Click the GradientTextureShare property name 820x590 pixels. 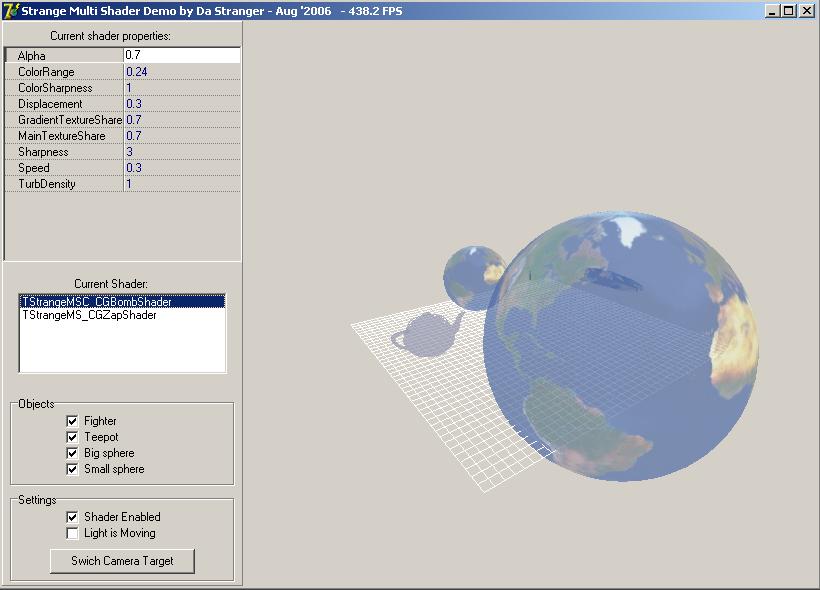point(70,120)
